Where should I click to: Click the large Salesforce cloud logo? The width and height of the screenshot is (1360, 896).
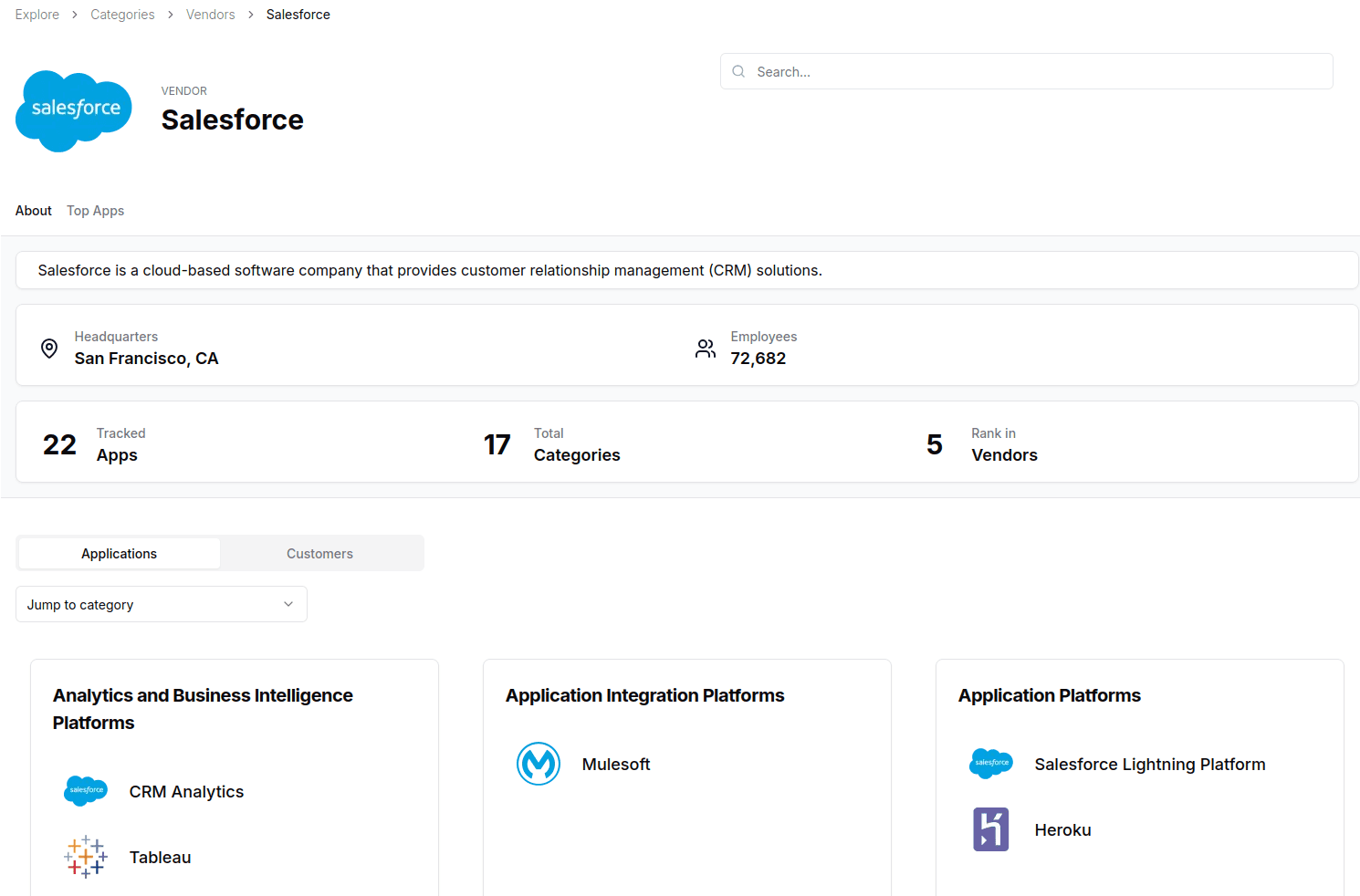point(74,111)
